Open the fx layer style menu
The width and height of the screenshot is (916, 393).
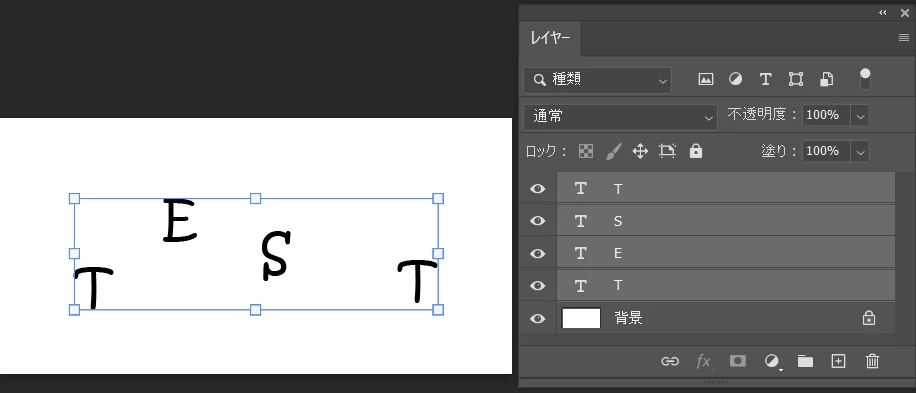704,361
